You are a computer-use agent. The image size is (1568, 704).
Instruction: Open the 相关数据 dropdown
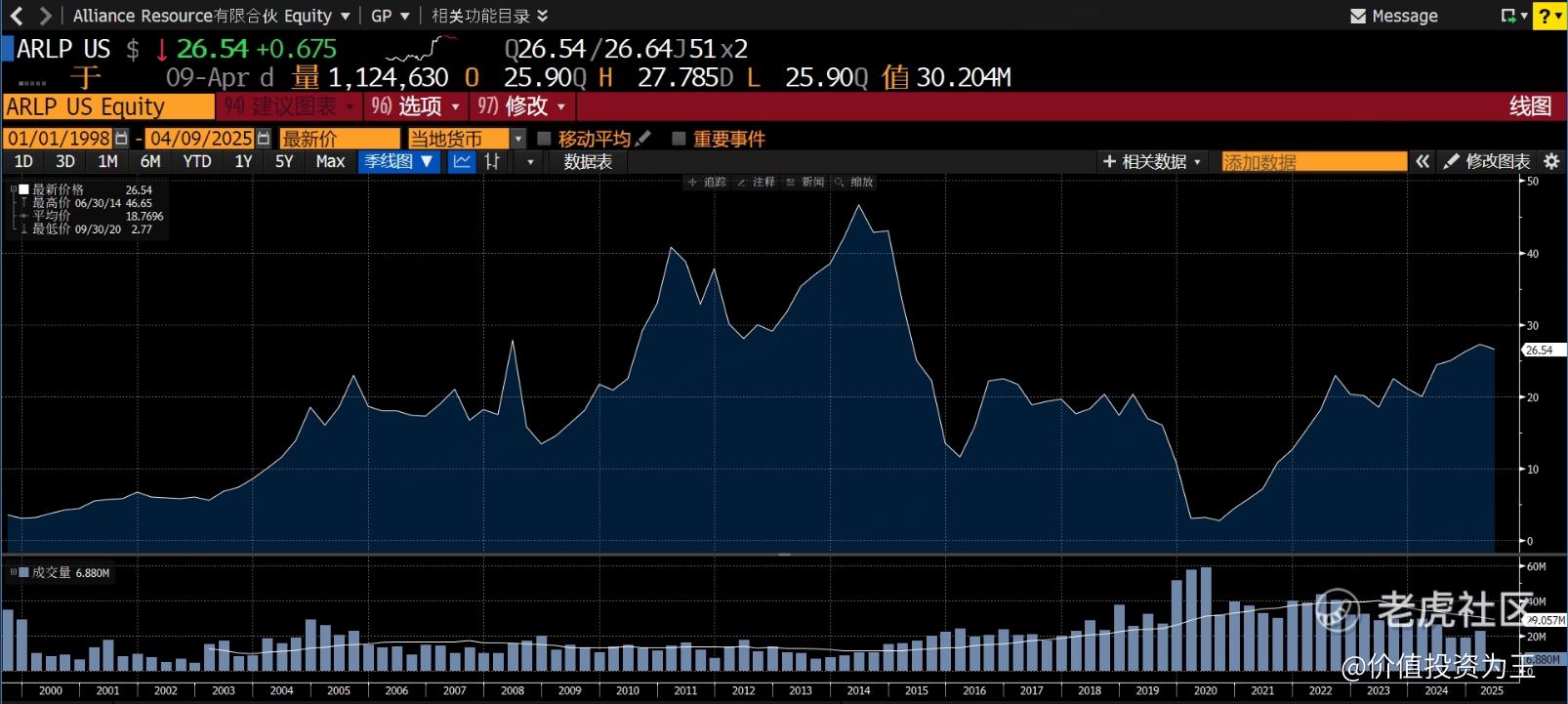(x=1152, y=161)
